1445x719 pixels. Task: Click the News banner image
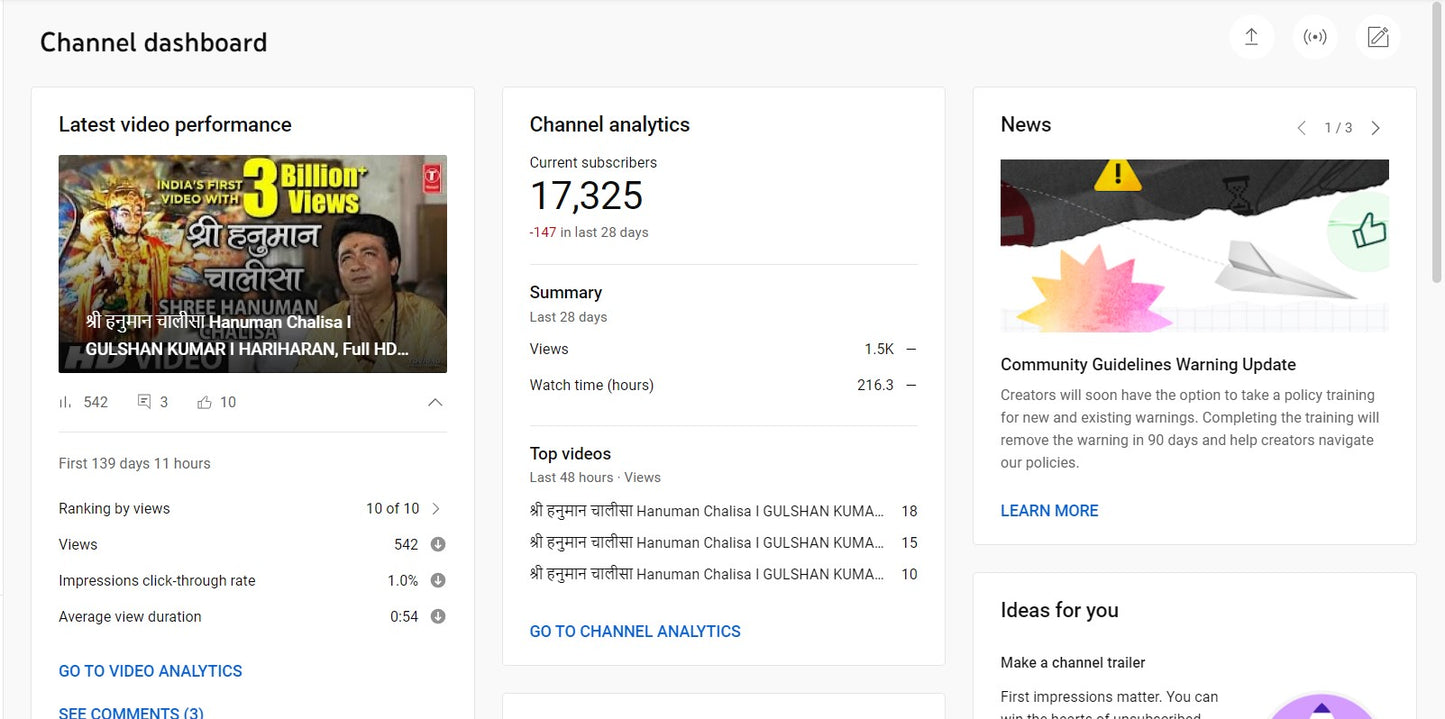tap(1194, 245)
